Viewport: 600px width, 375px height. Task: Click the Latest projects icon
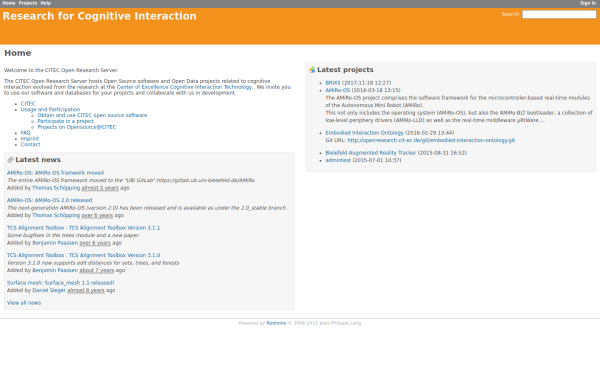(312, 70)
